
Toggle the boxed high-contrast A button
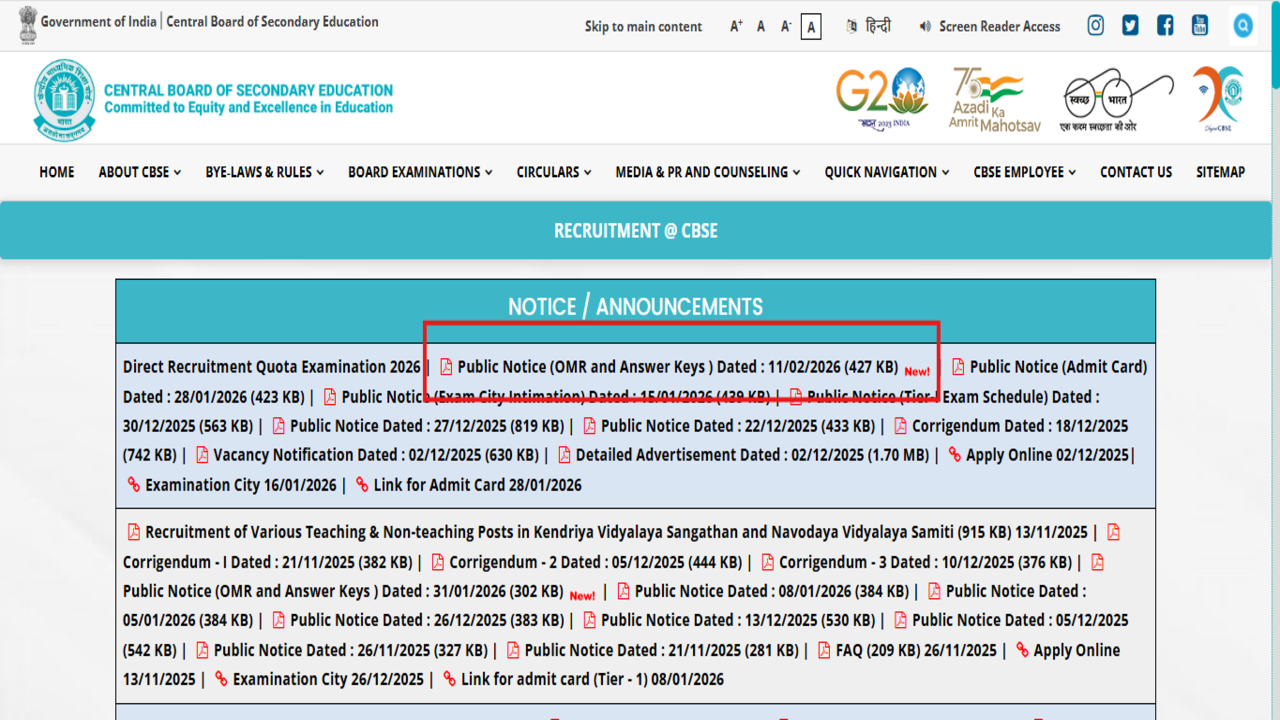click(x=811, y=27)
